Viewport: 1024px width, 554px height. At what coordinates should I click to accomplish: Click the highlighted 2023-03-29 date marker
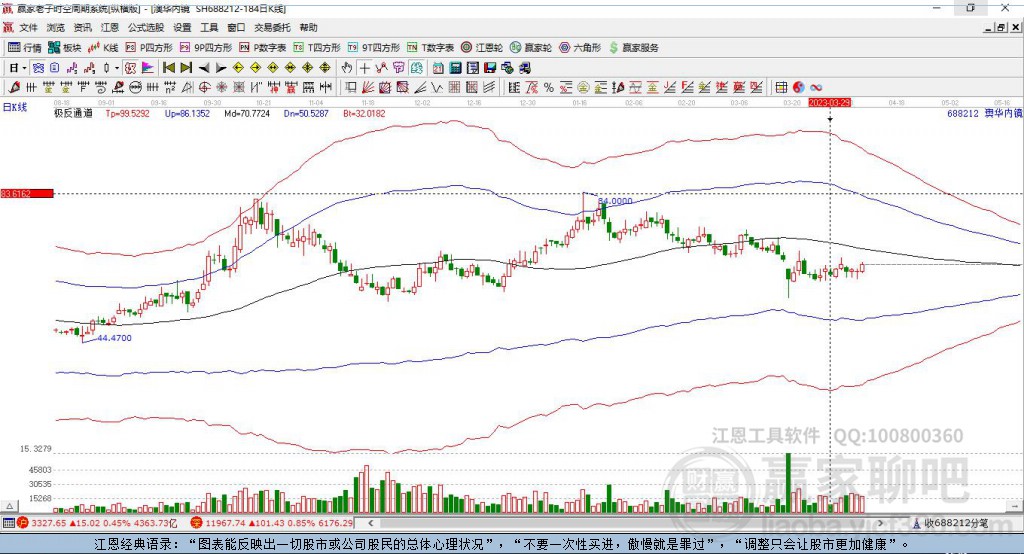point(829,103)
